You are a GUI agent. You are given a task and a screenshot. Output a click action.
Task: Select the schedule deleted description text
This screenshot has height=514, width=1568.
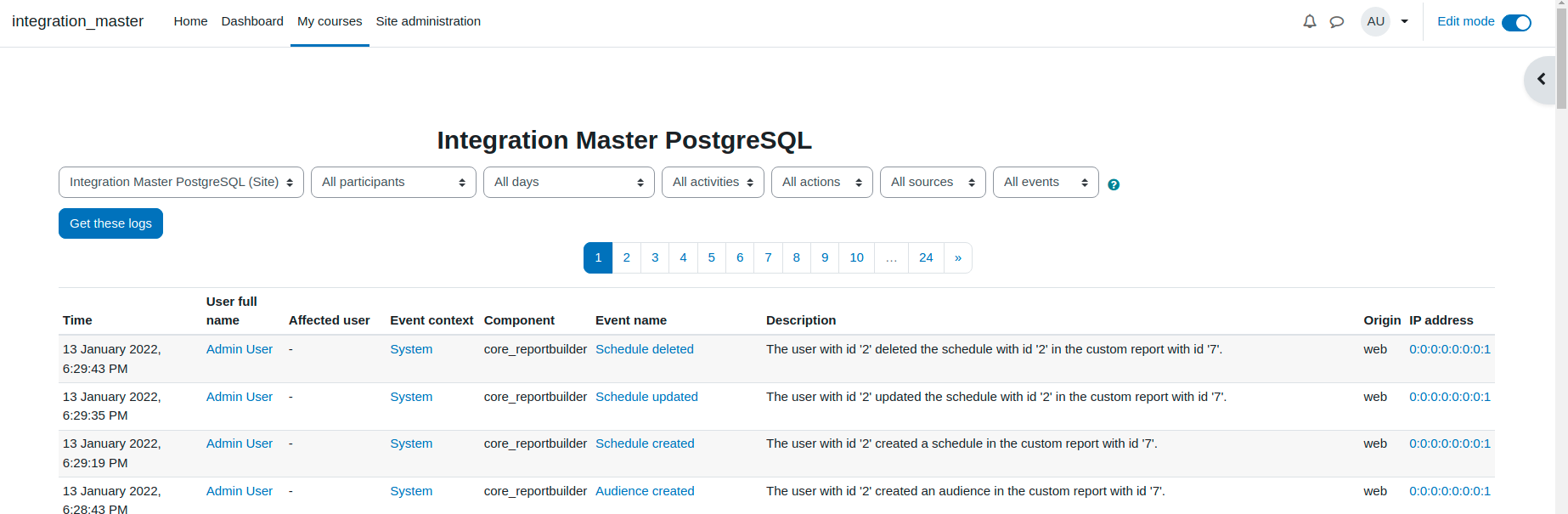click(994, 349)
